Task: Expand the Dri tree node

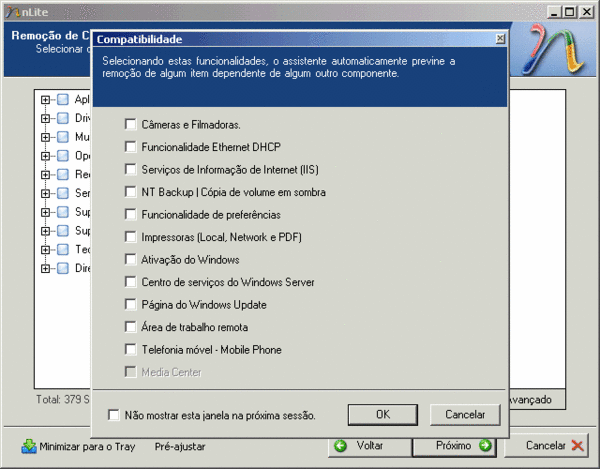Action: click(45, 119)
